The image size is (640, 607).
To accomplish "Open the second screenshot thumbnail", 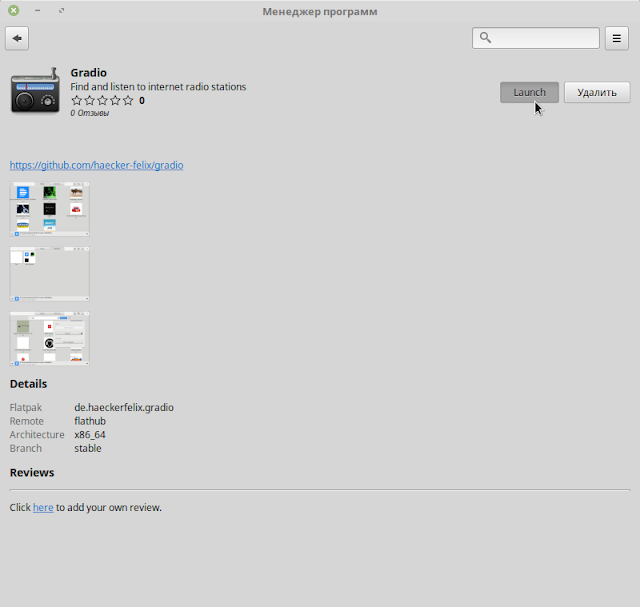I will (x=49, y=274).
